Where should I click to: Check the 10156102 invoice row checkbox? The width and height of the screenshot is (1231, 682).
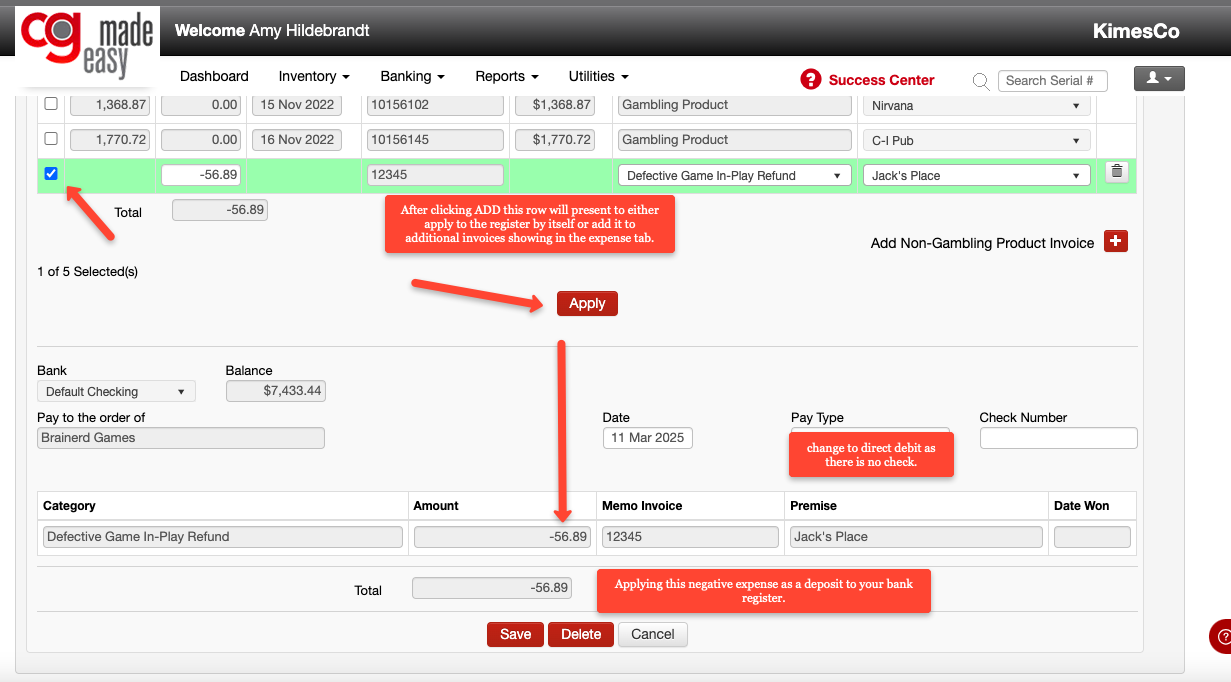(51, 103)
